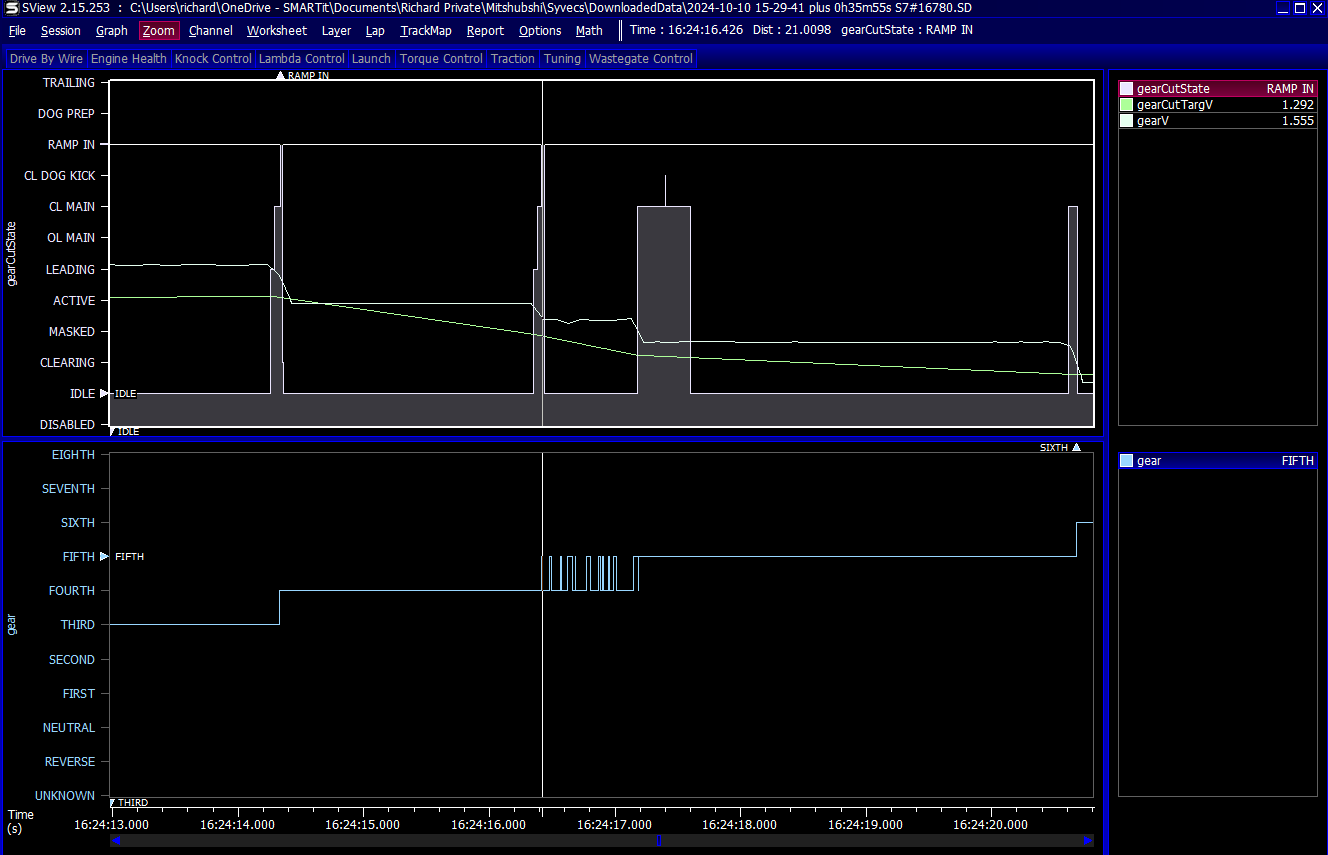This screenshot has height=855, width=1328.
Task: Click the left arrow of the time scrollbar
Action: pyautogui.click(x=115, y=841)
